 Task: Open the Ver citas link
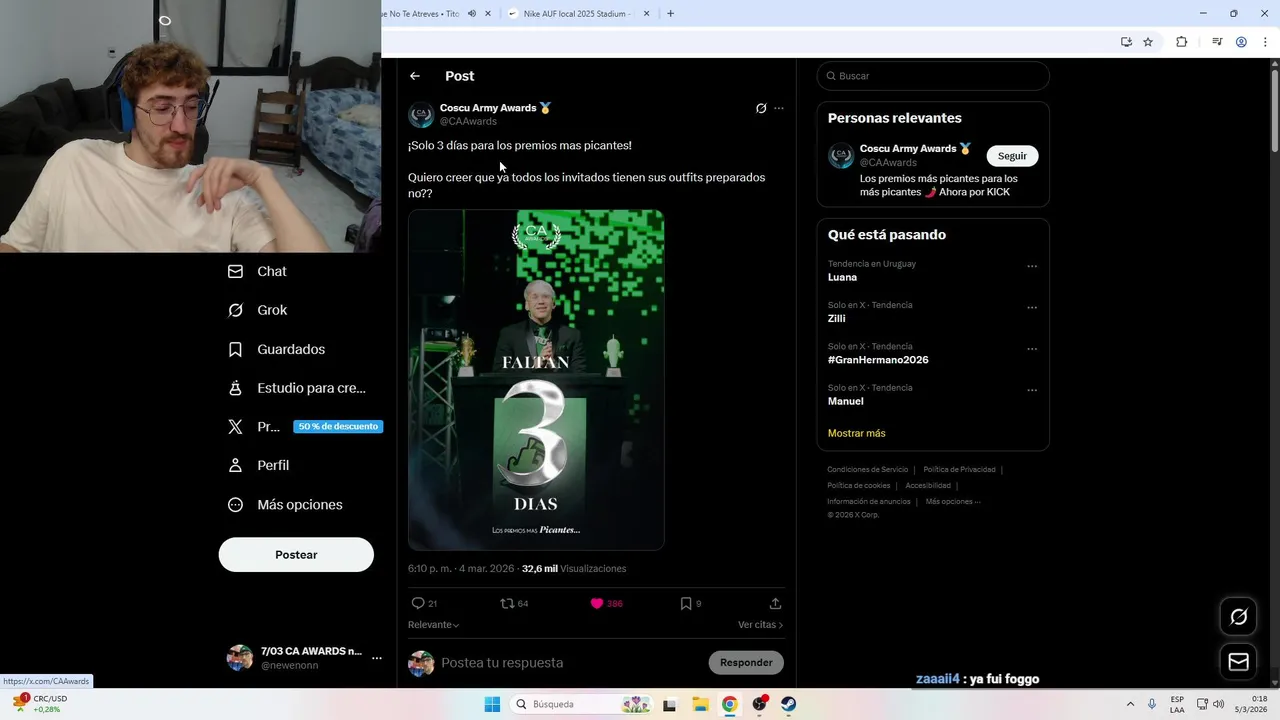[760, 625]
